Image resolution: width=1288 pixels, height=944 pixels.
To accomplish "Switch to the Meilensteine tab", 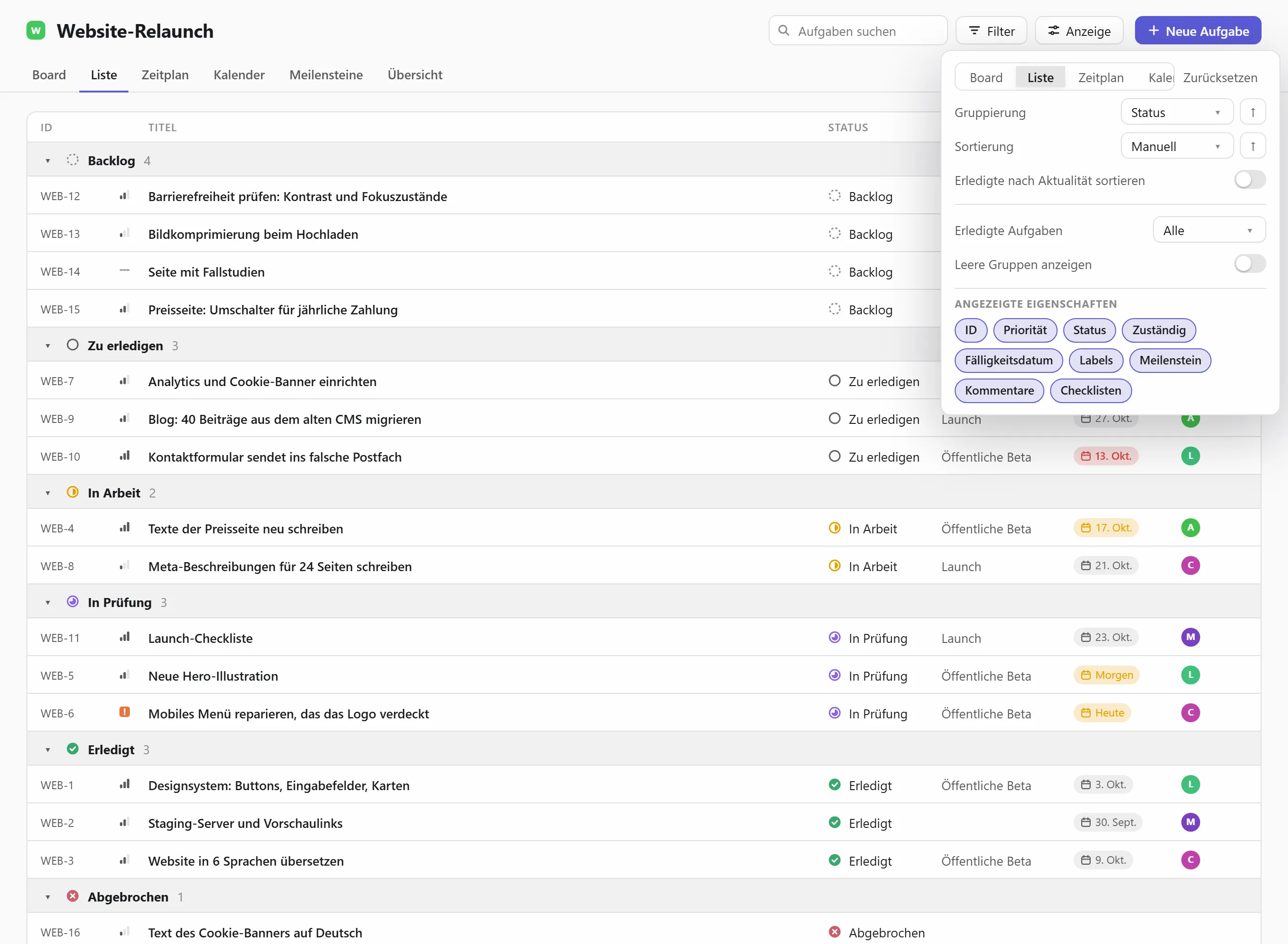I will pyautogui.click(x=326, y=75).
